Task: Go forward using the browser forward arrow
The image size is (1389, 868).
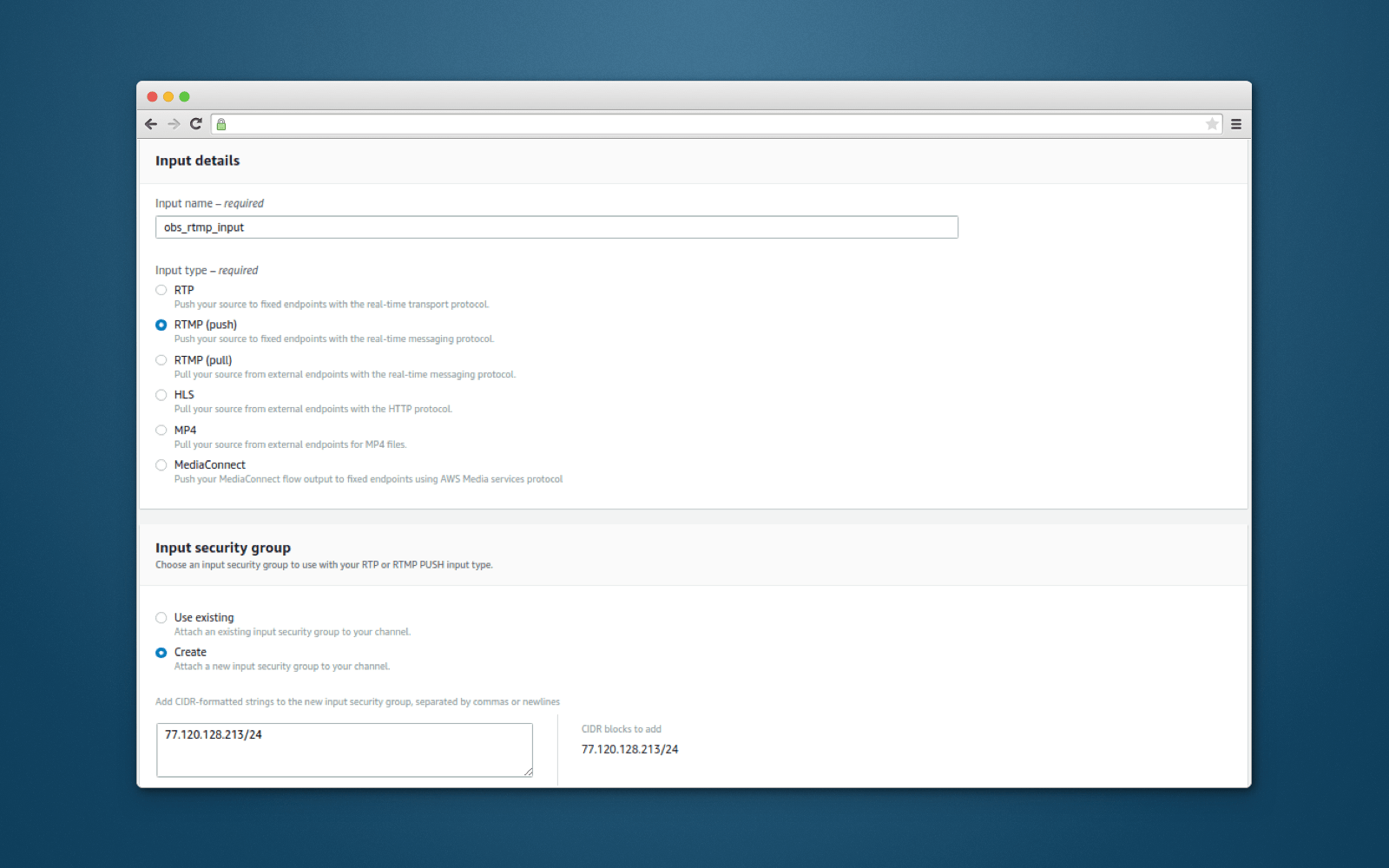Action: 174,124
